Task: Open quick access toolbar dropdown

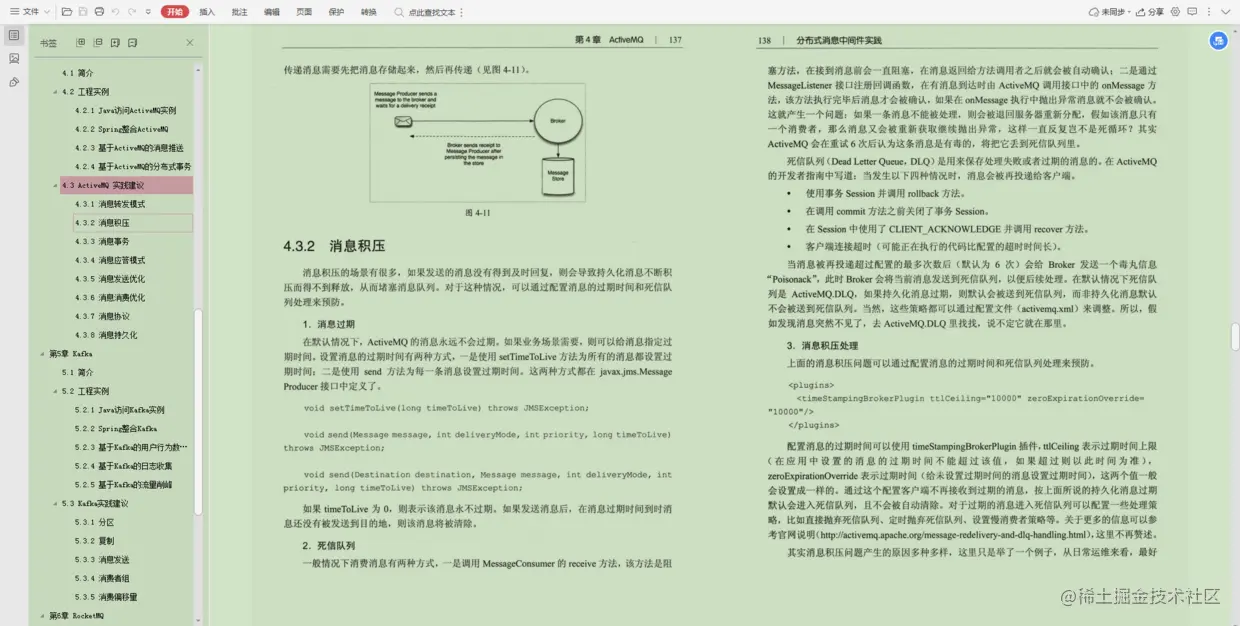Action: point(148,12)
